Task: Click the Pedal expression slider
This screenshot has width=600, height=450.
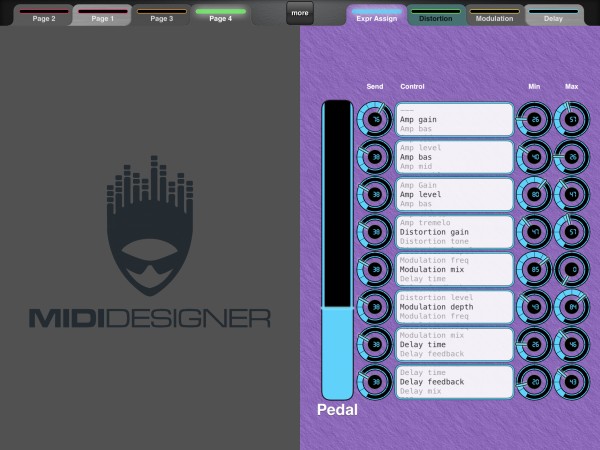Action: click(x=337, y=250)
